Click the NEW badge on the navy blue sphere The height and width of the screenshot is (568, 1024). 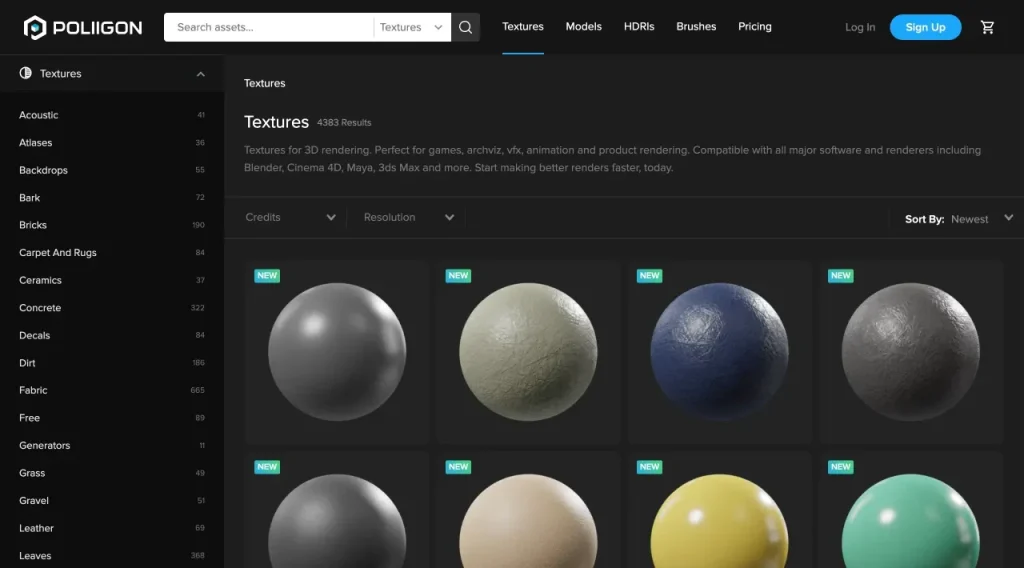tap(650, 276)
